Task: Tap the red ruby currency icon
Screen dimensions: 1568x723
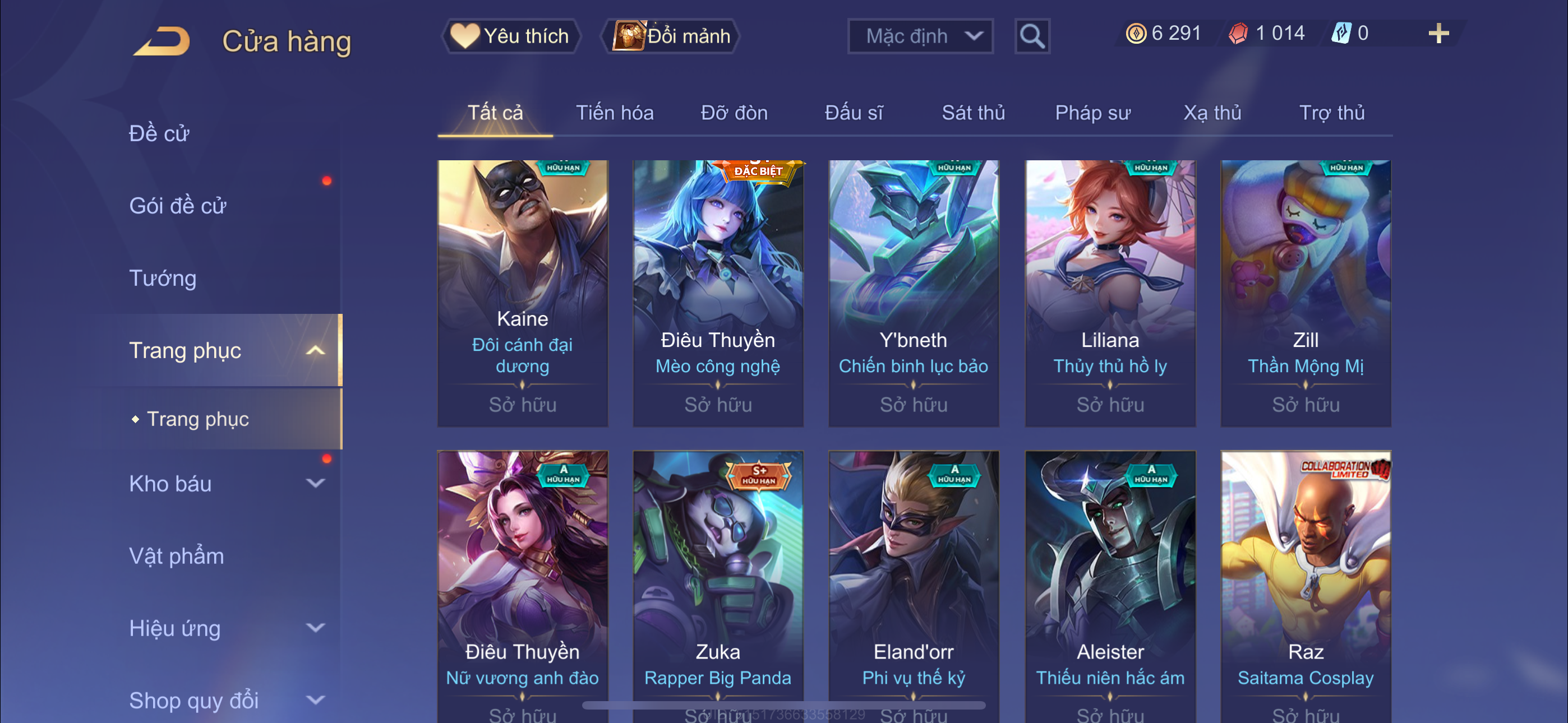Action: click(1238, 34)
